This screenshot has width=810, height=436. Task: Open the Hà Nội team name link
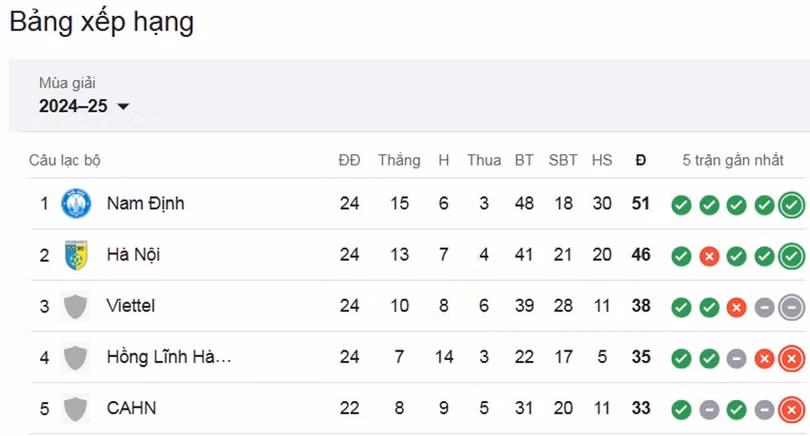[x=133, y=255]
